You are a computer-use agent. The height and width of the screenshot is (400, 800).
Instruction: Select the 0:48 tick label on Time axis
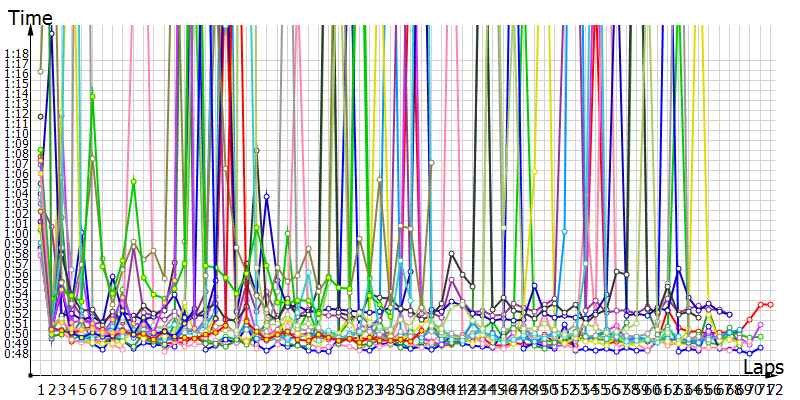[x=16, y=353]
